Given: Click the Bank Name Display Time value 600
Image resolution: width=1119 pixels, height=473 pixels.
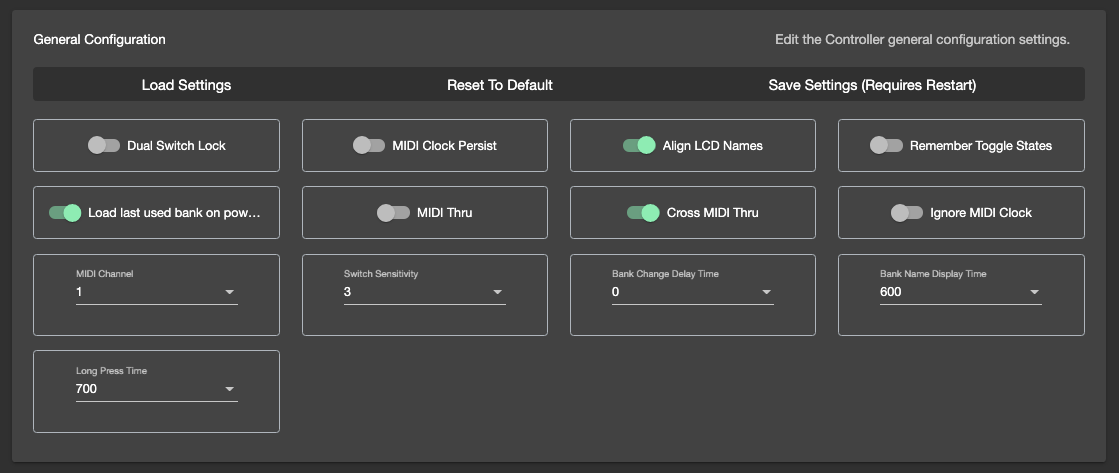Looking at the screenshot, I should pos(891,292).
